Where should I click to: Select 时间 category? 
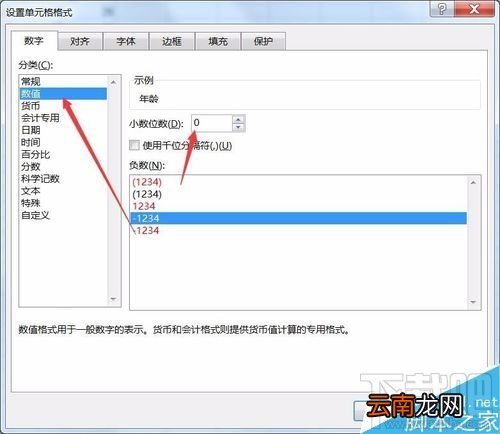pyautogui.click(x=63, y=142)
